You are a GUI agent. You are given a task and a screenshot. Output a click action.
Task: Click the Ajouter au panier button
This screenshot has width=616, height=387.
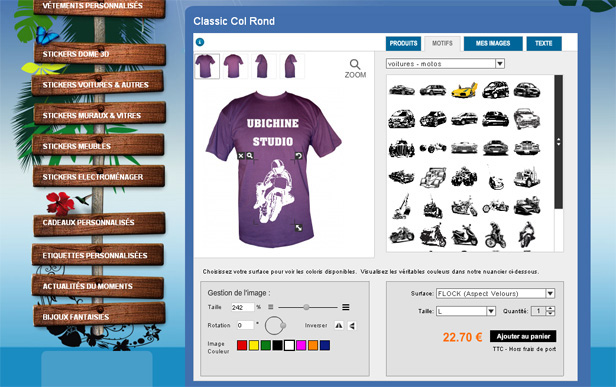click(523, 336)
